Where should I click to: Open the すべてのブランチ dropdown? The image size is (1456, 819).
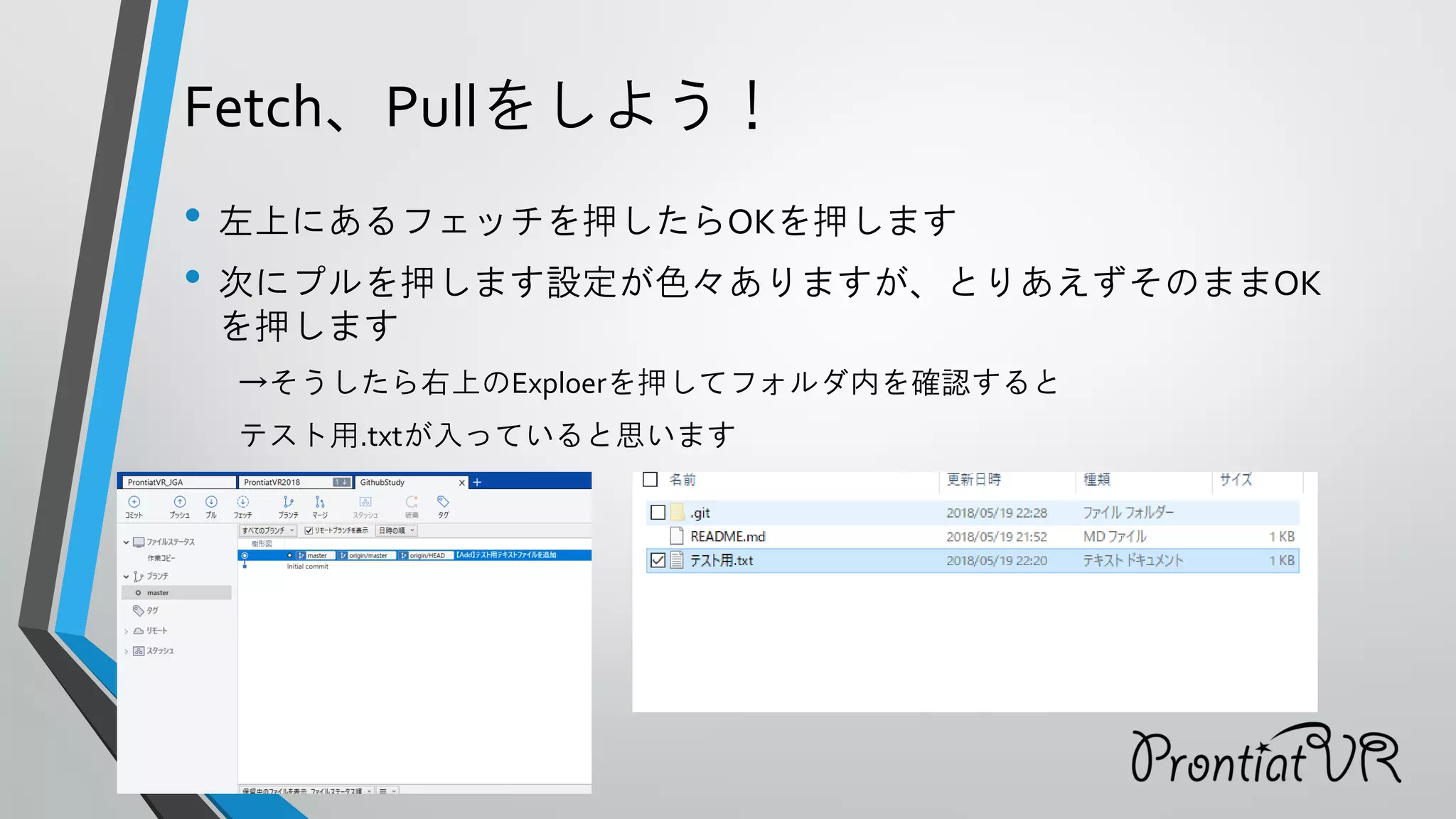268,530
